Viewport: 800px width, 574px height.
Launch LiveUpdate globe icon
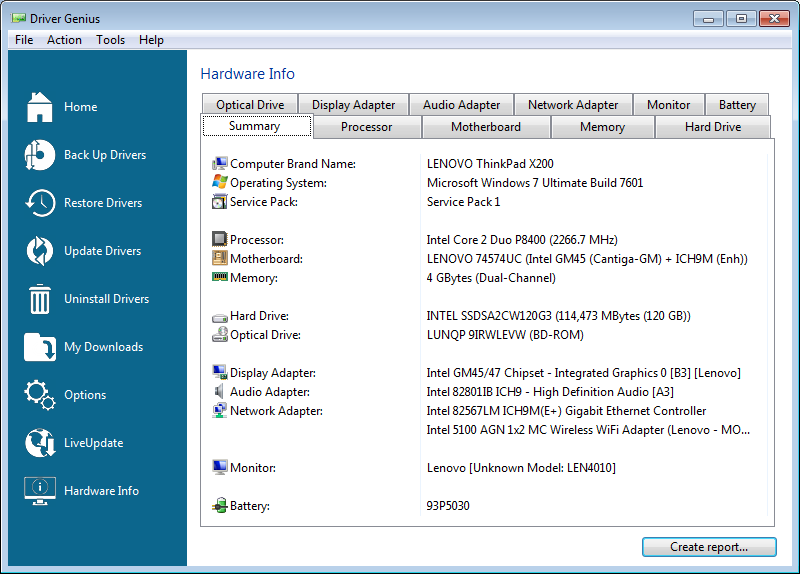coord(39,443)
